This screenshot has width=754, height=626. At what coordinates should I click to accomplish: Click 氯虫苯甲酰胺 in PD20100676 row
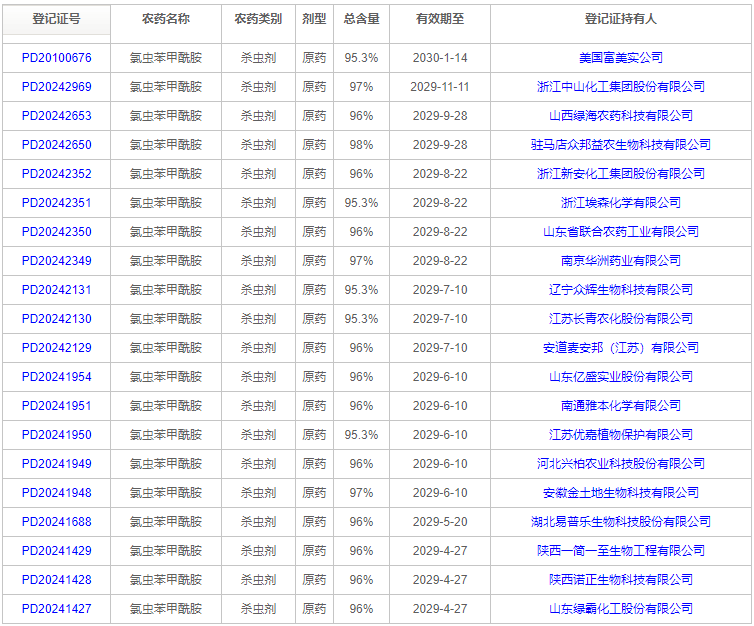tap(166, 58)
